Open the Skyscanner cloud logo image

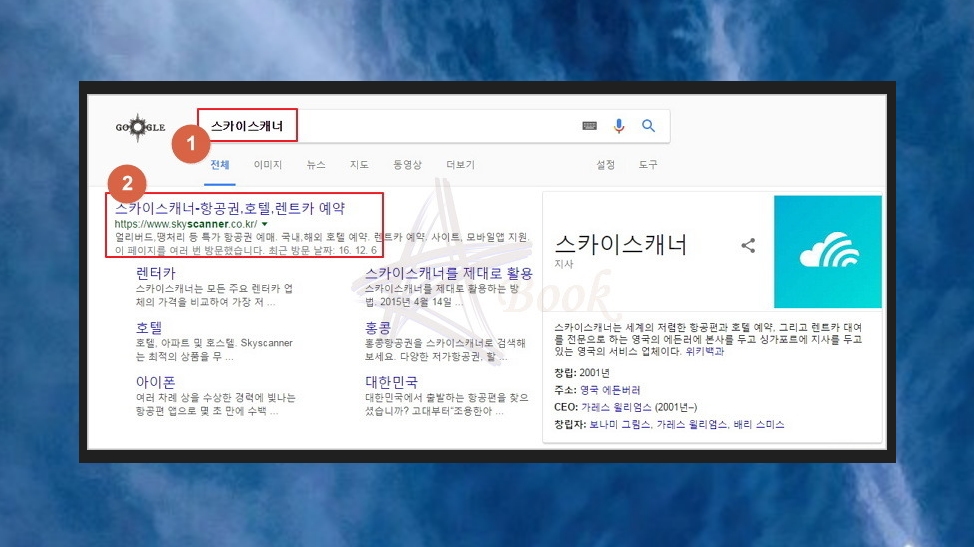click(827, 251)
